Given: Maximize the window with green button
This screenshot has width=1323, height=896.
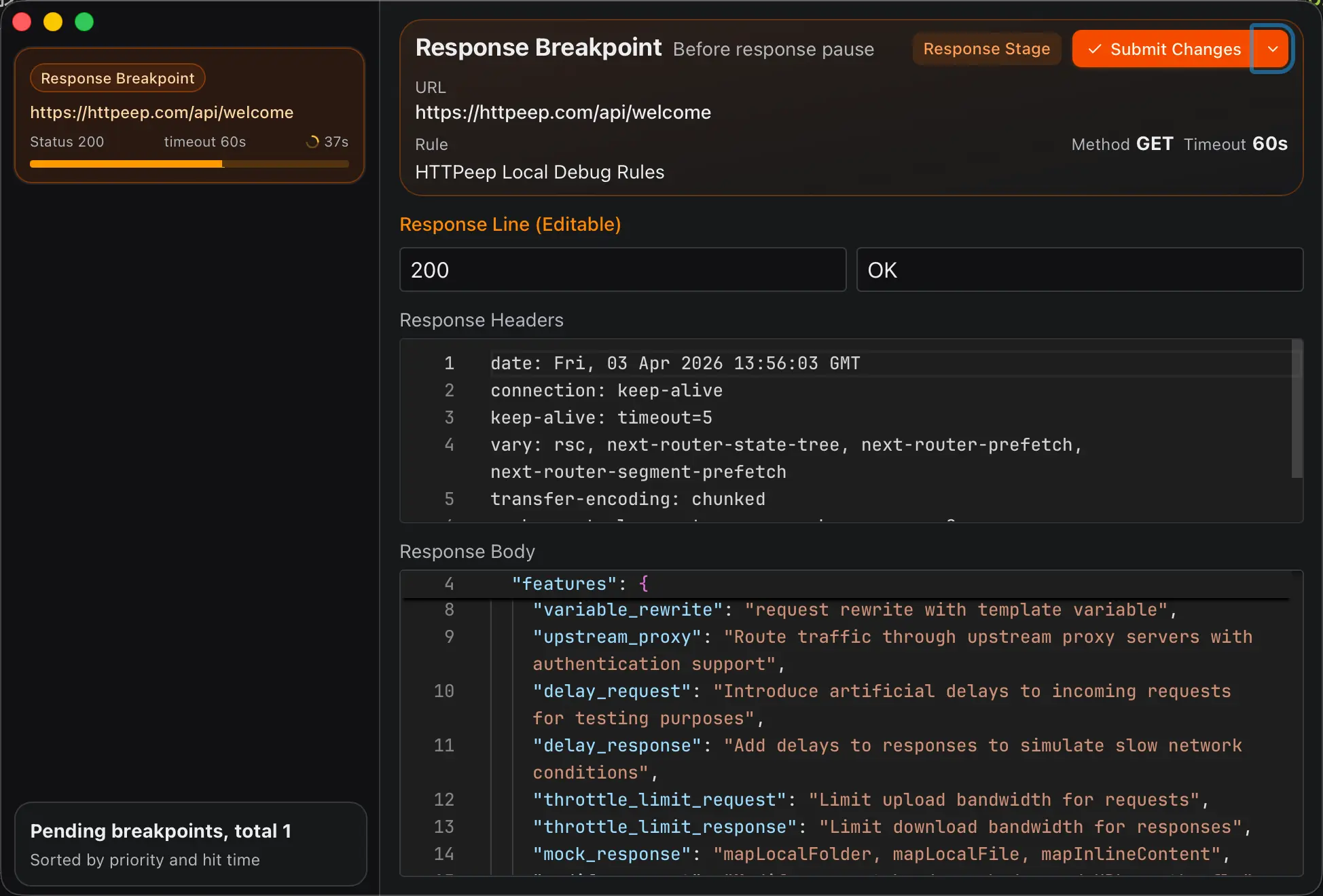Looking at the screenshot, I should (84, 22).
